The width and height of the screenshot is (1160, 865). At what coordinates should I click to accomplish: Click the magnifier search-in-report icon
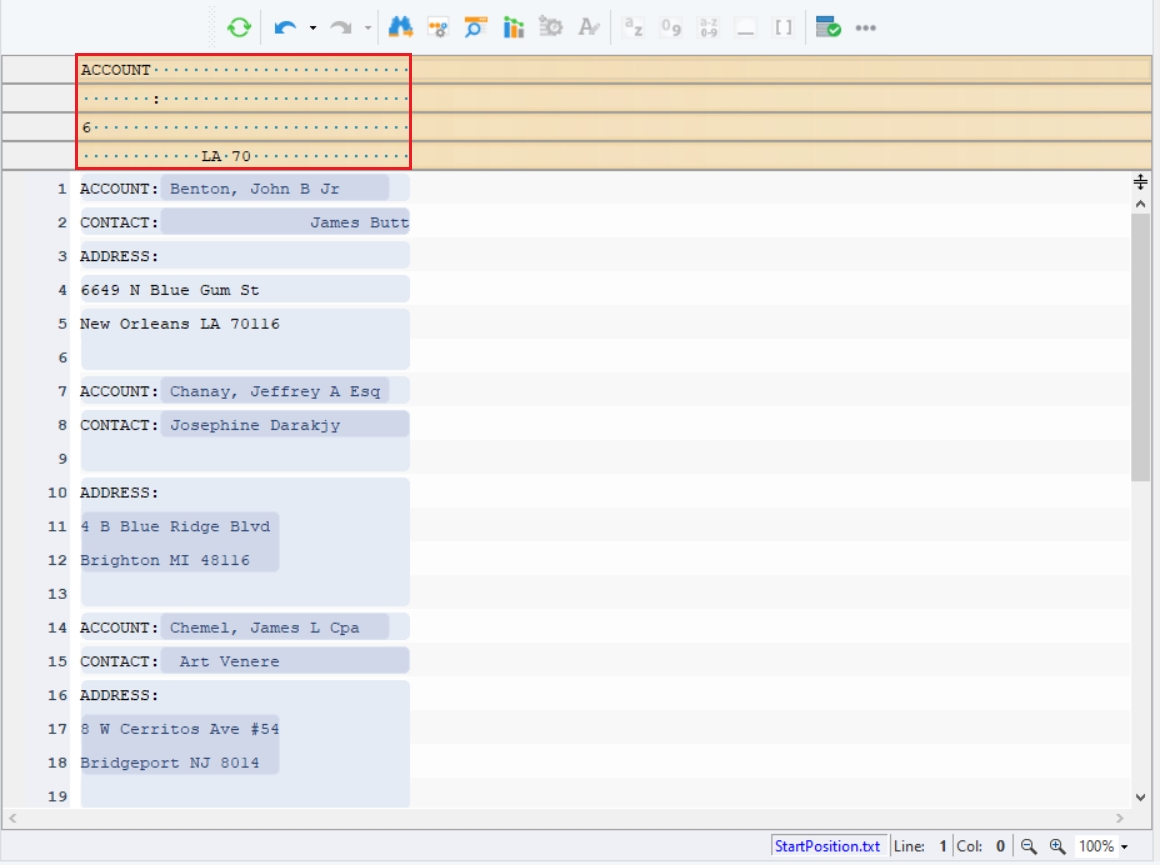(475, 28)
